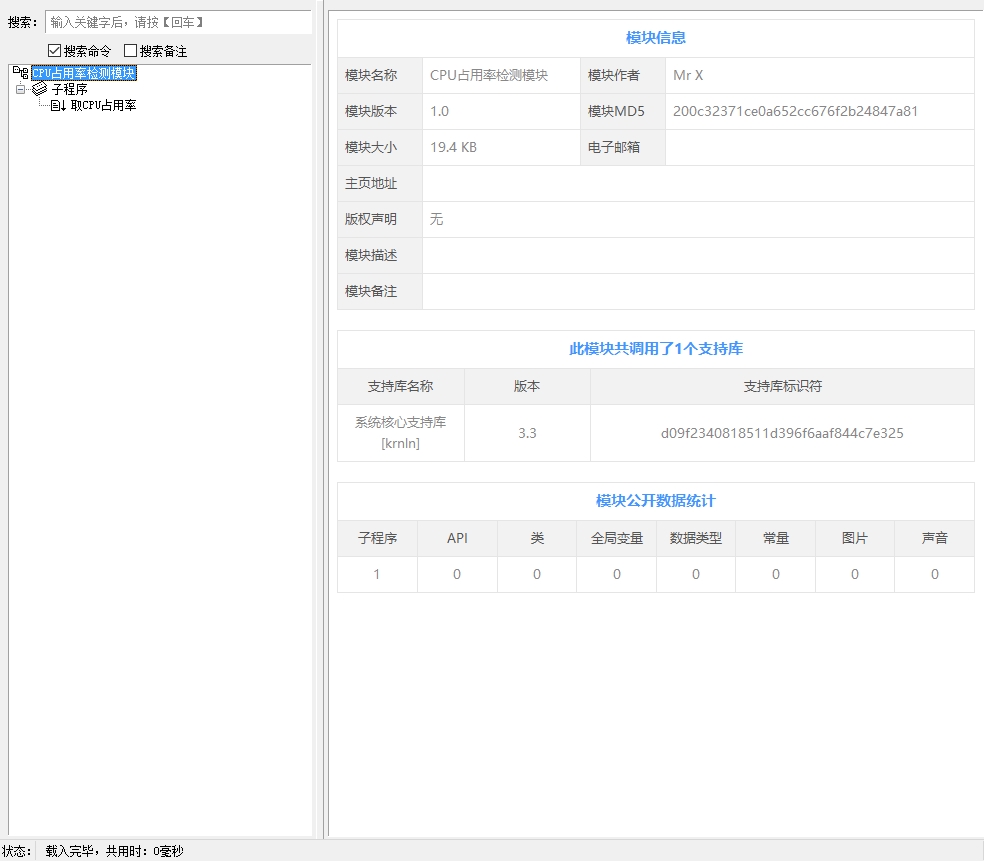The image size is (984, 861).
Task: Click the module author value Mr X
Action: coord(688,75)
